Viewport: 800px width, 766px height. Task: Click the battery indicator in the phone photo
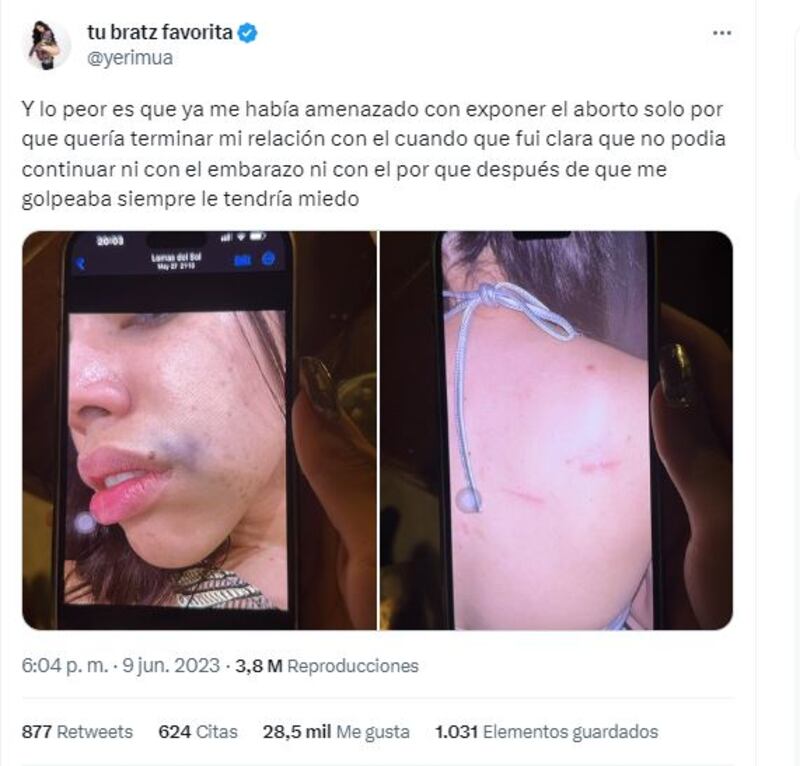(257, 236)
